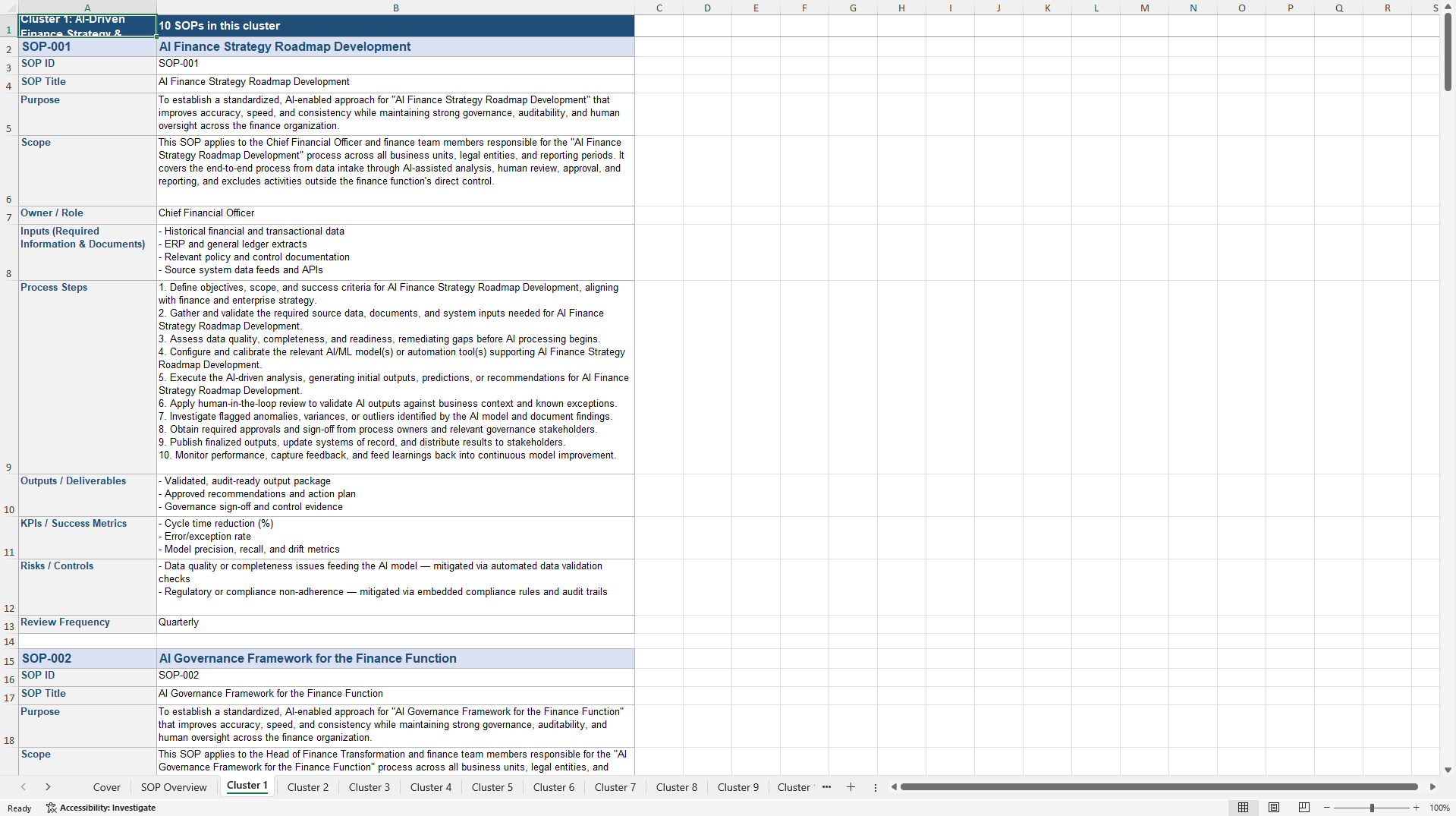Select column B header
The image size is (1456, 816).
click(x=395, y=8)
